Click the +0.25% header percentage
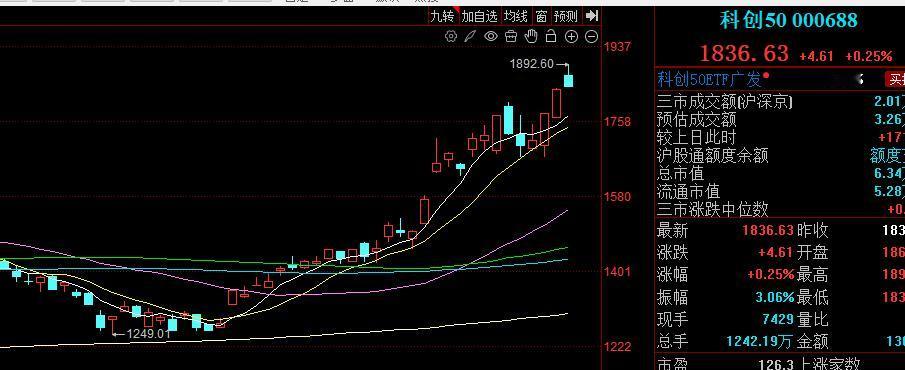The height and width of the screenshot is (370, 905). pyautogui.click(x=869, y=56)
